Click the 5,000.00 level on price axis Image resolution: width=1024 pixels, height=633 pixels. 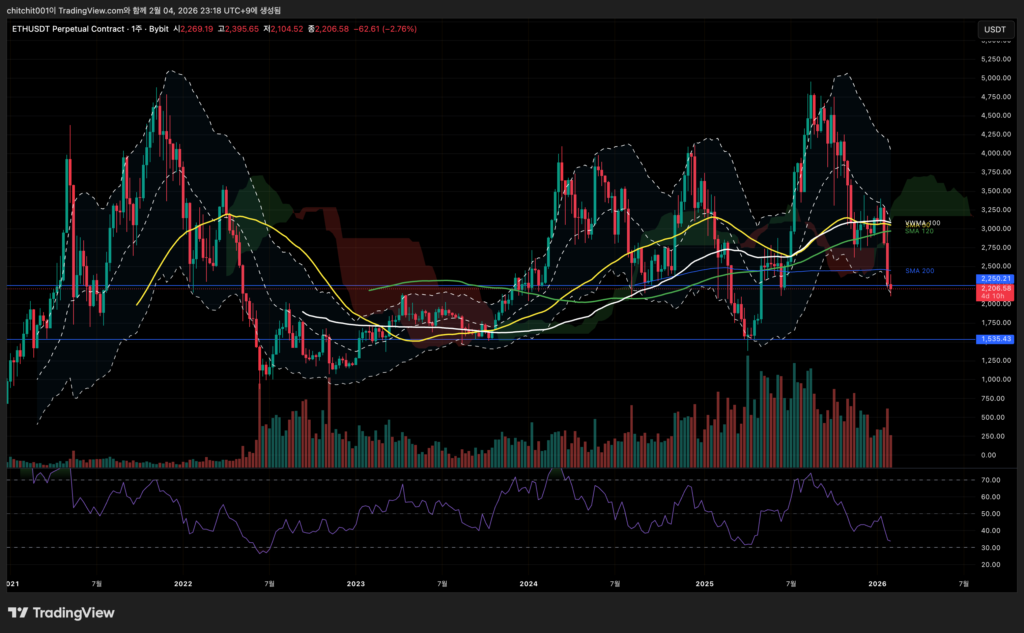(993, 78)
